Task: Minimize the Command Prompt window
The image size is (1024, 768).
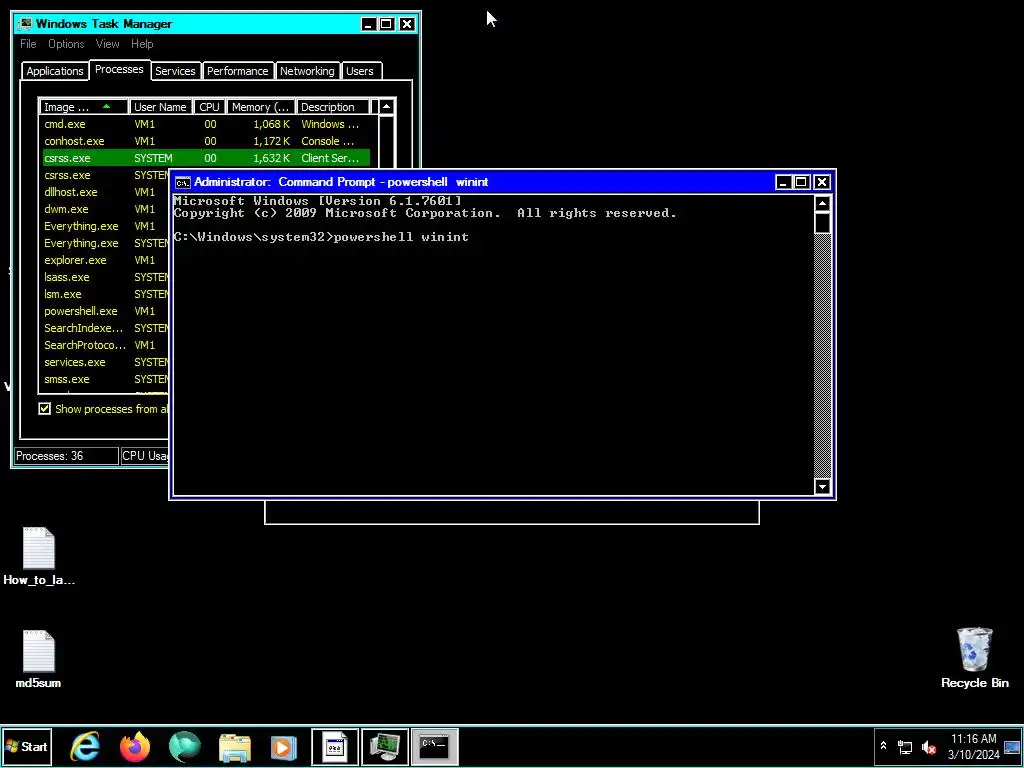Action: [x=783, y=182]
